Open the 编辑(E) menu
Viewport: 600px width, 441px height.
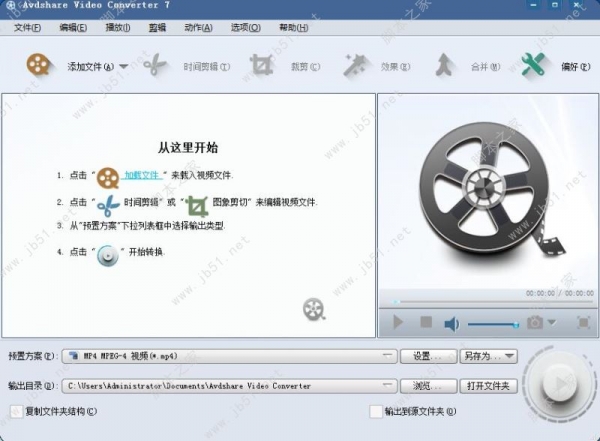[73, 28]
